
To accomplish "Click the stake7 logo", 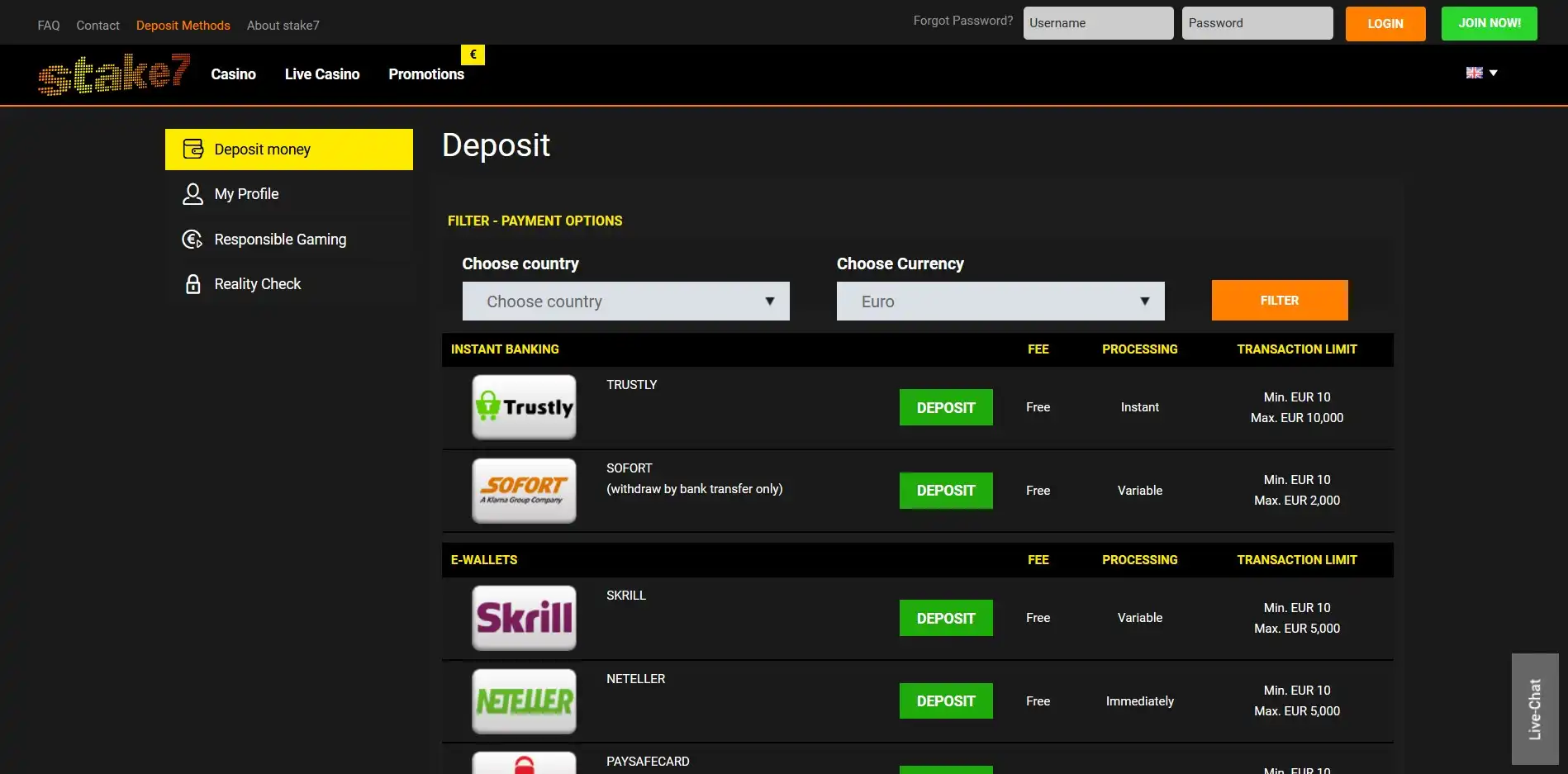I will coord(114,74).
